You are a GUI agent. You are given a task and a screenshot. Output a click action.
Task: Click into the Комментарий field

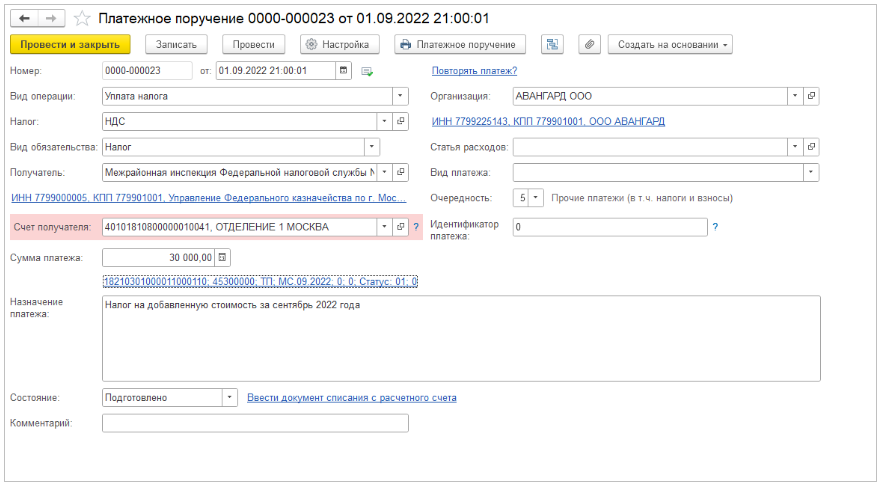coord(255,423)
